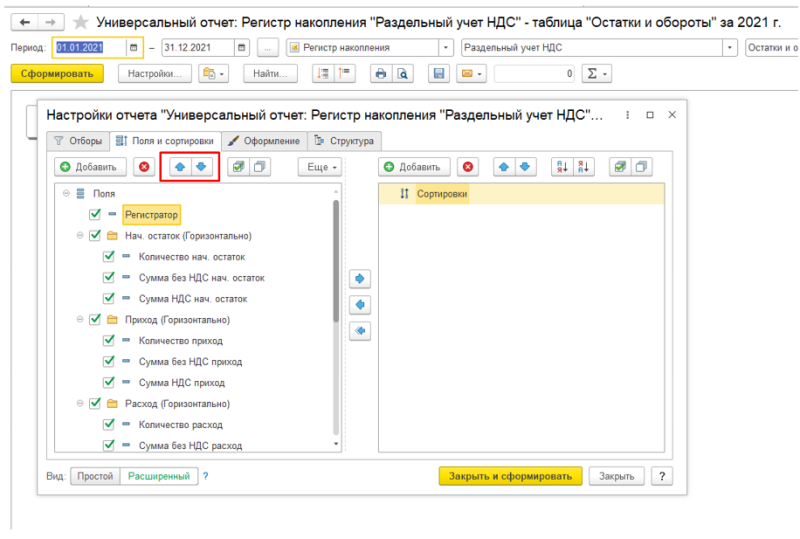Favorite this report with the star icon
The image size is (800, 539).
(x=81, y=22)
